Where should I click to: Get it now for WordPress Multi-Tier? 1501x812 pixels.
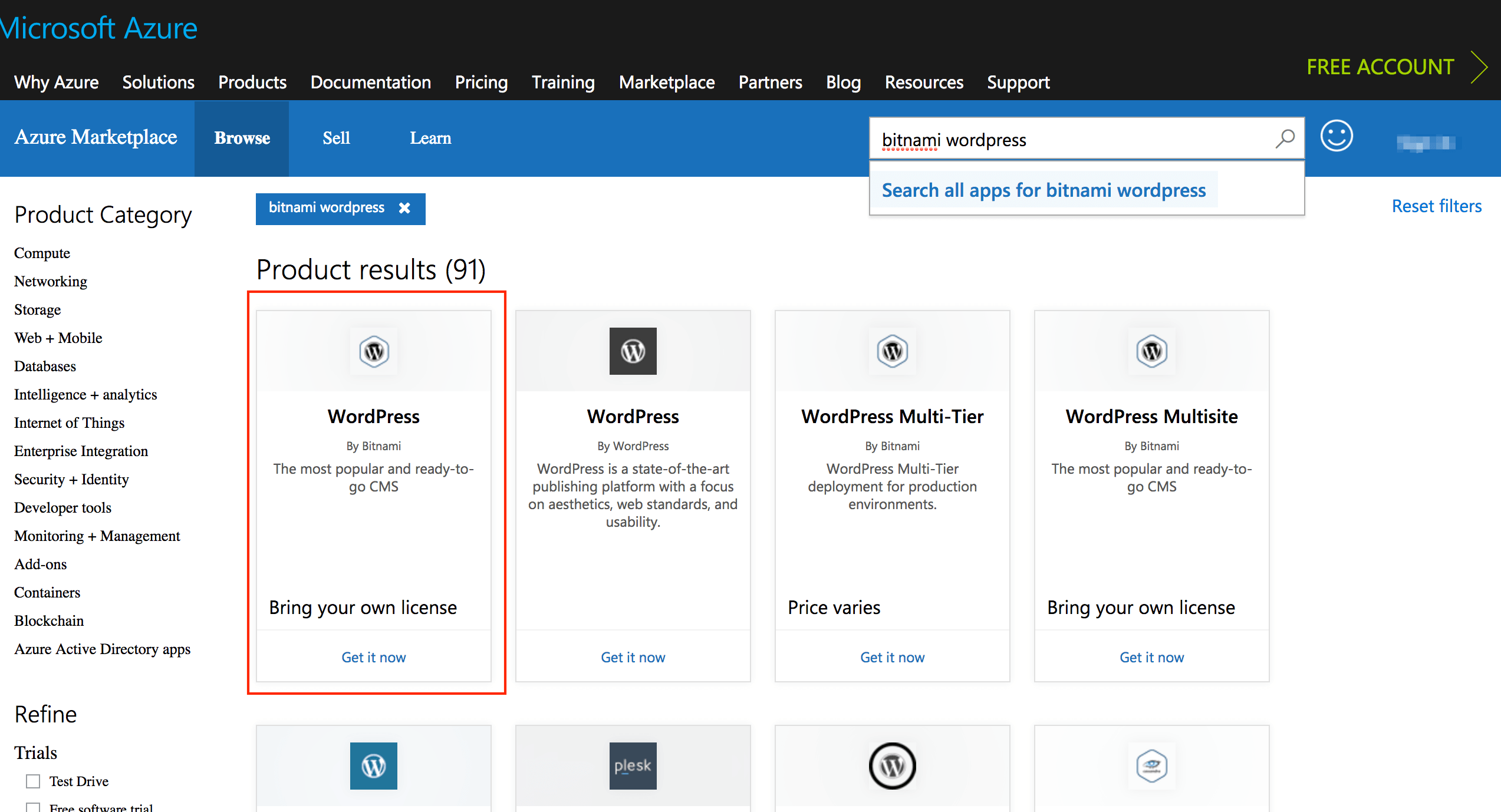pyautogui.click(x=893, y=658)
